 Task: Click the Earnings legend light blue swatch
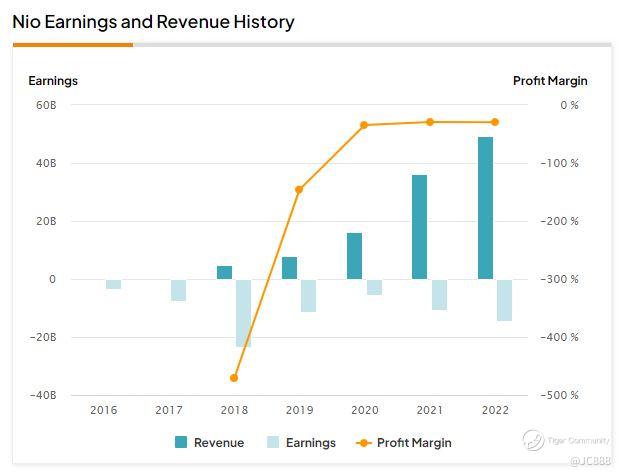(273, 442)
